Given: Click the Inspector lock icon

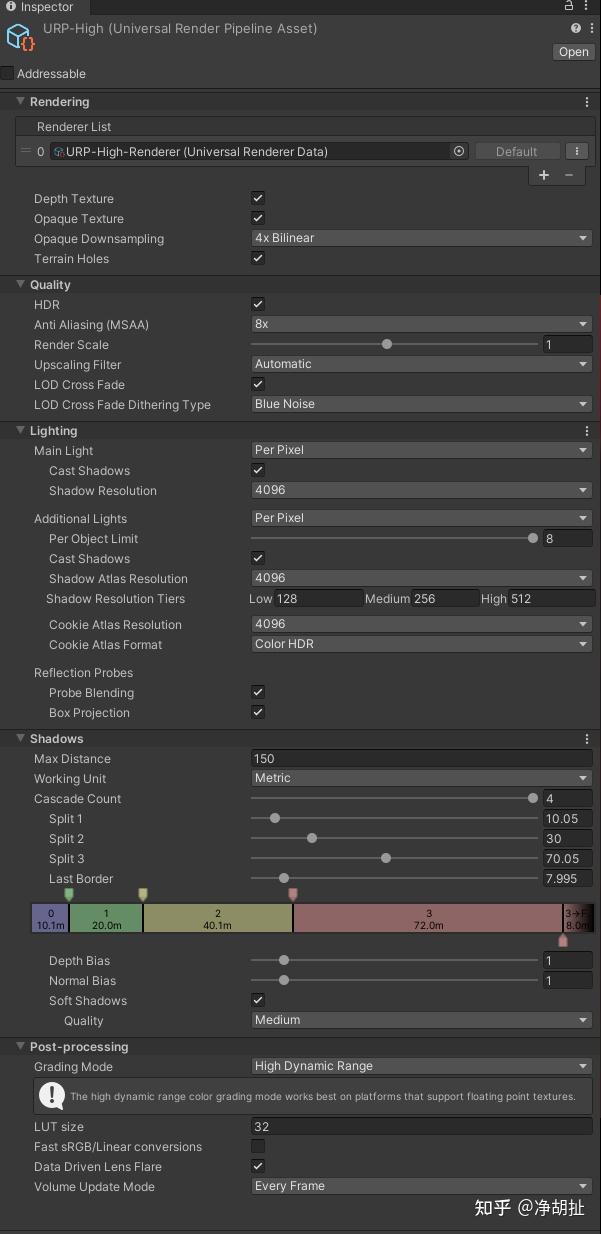Looking at the screenshot, I should [569, 6].
